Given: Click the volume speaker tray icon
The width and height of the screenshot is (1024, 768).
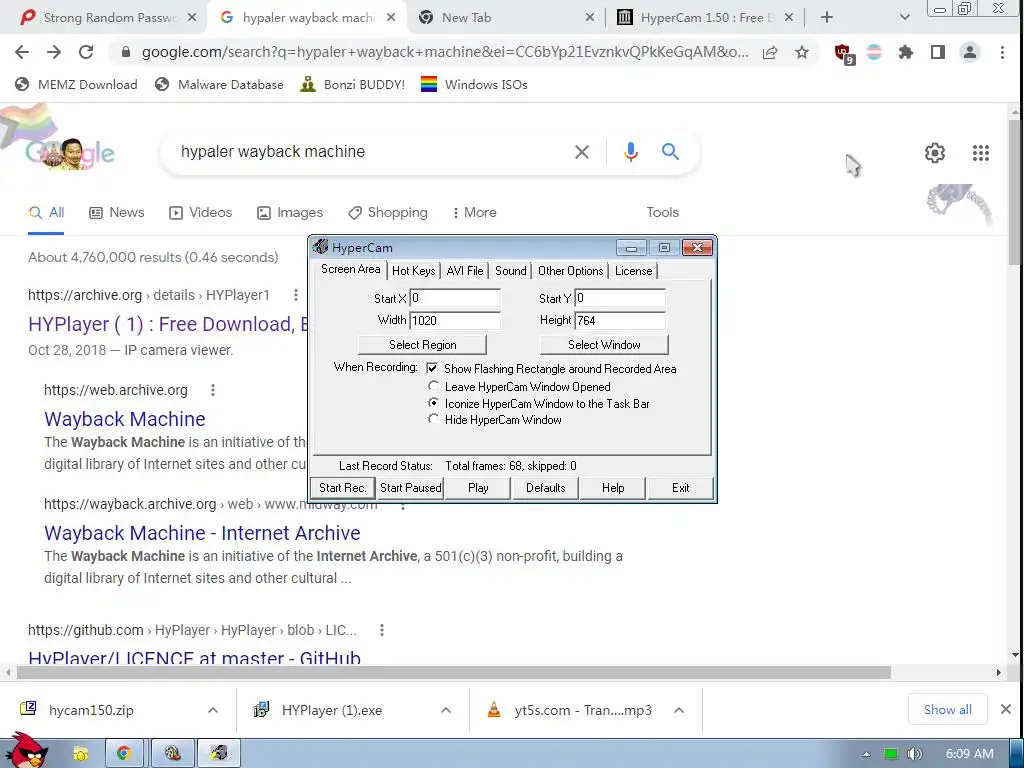Looking at the screenshot, I should (915, 754).
